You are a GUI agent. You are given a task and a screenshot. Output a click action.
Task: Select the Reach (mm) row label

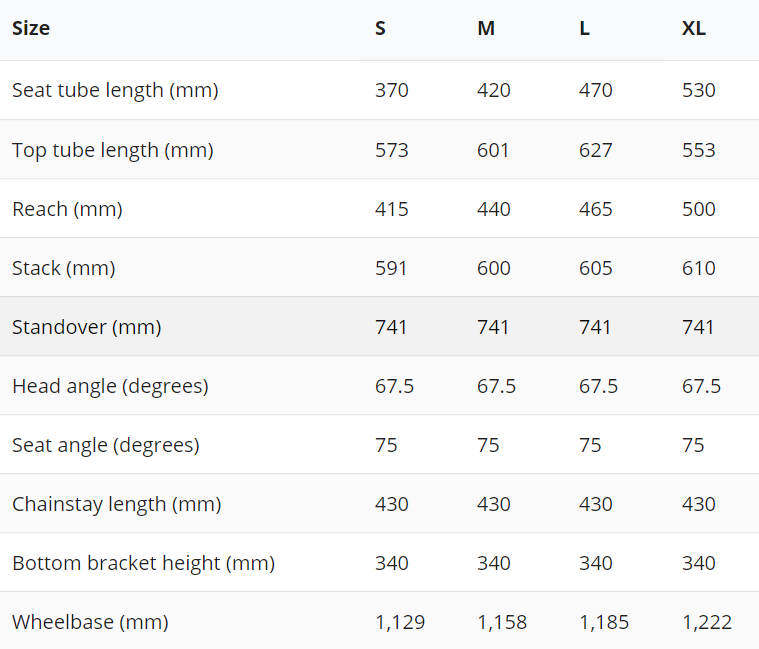(67, 209)
